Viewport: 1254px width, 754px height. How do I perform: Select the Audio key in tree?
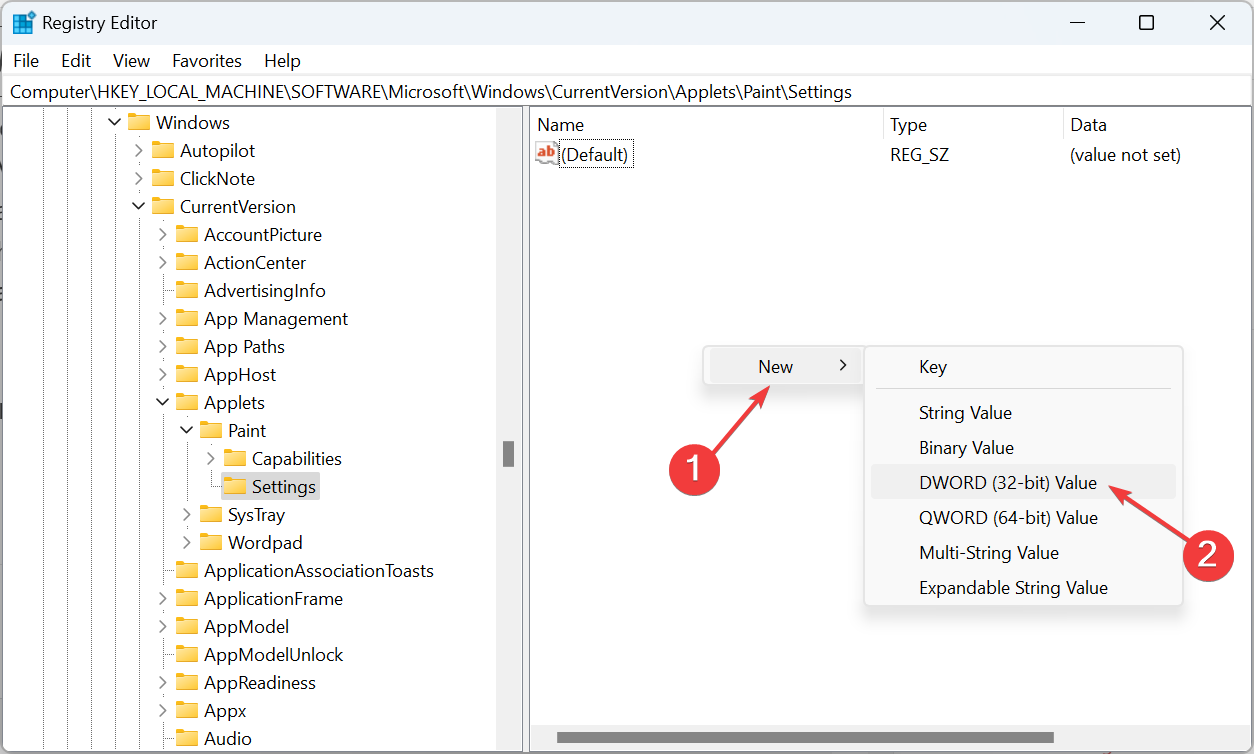227,739
